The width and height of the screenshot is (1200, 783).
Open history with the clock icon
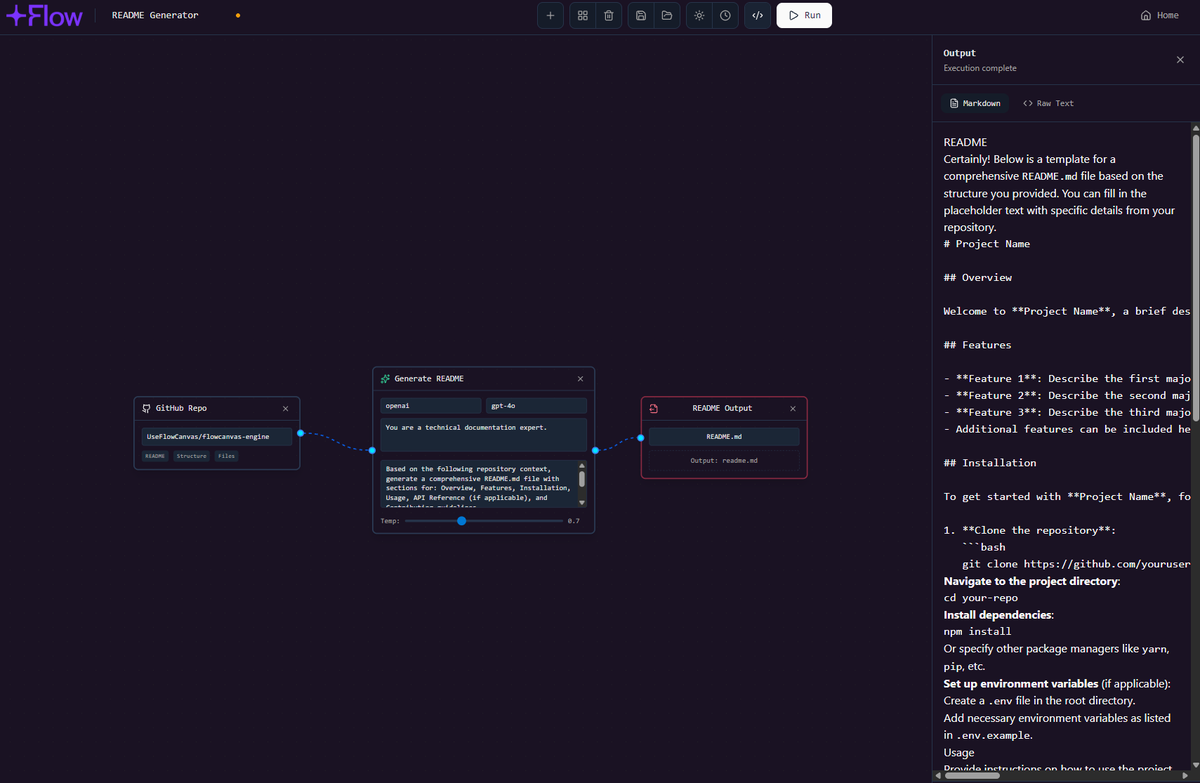(725, 15)
